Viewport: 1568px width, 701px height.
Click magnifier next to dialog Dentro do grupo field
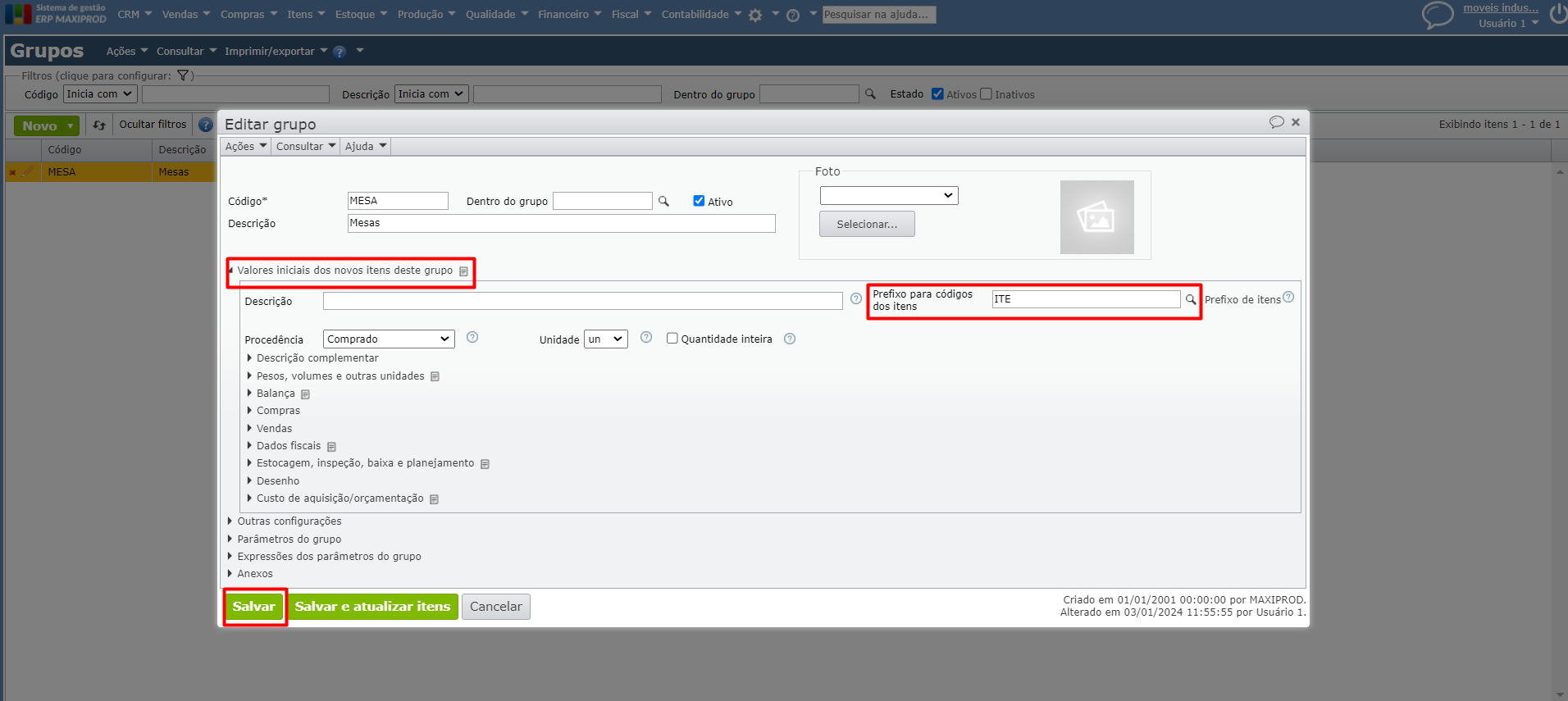pyautogui.click(x=663, y=201)
